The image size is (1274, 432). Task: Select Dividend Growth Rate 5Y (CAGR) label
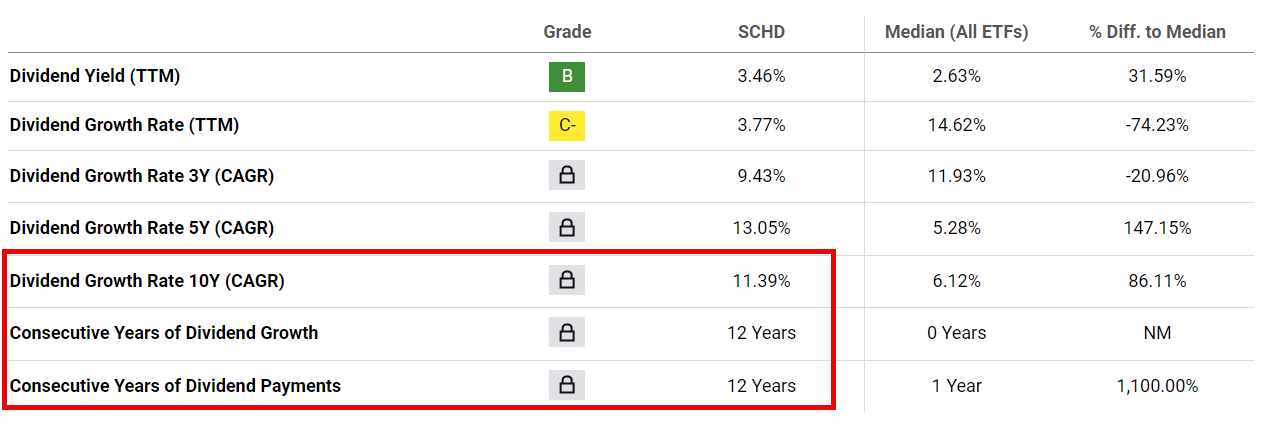[x=142, y=228]
